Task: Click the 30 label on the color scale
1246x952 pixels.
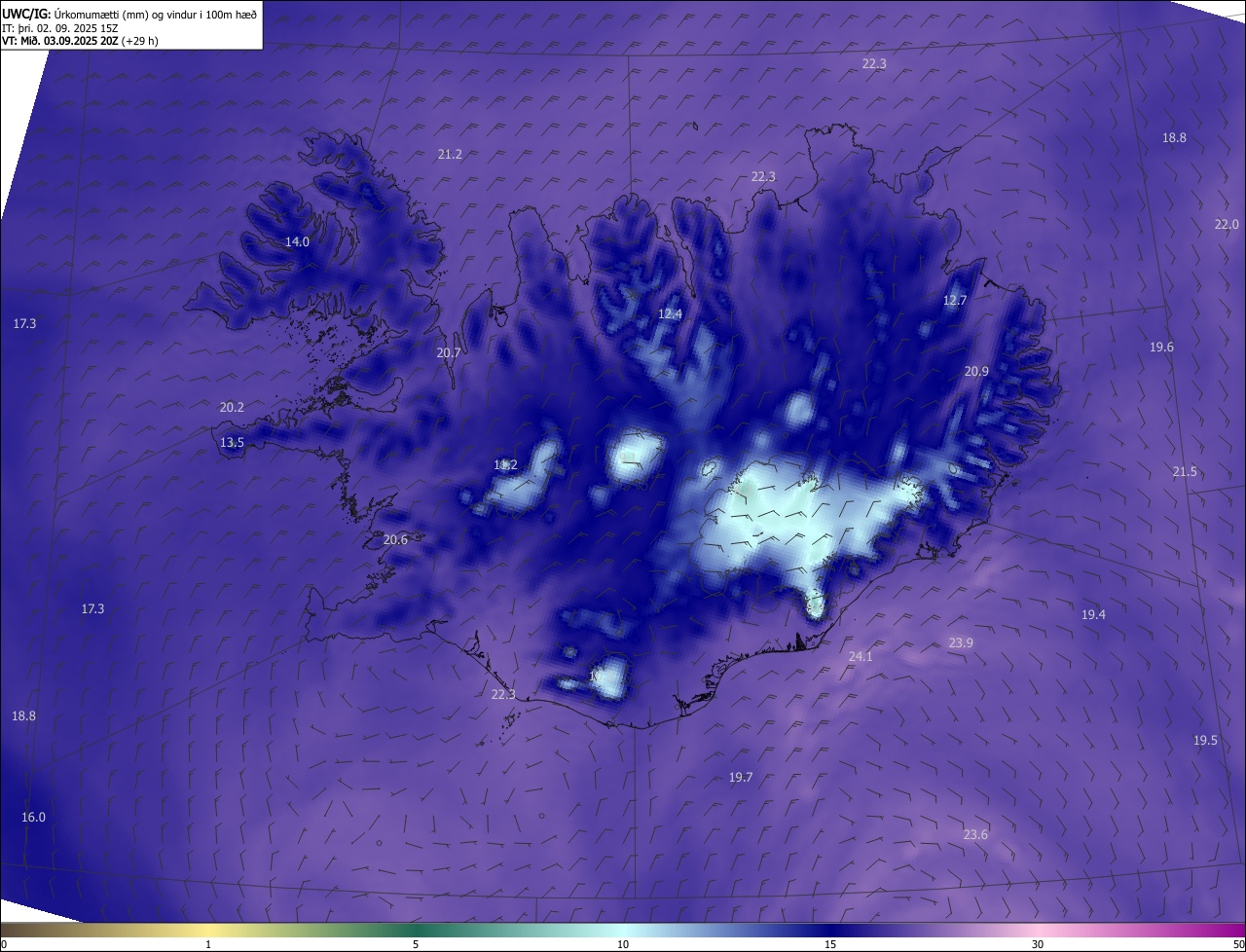Action: (x=1038, y=944)
